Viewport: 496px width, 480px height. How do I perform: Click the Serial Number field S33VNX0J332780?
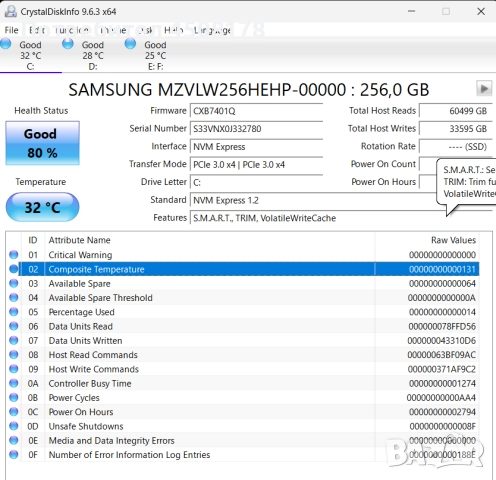pos(256,129)
